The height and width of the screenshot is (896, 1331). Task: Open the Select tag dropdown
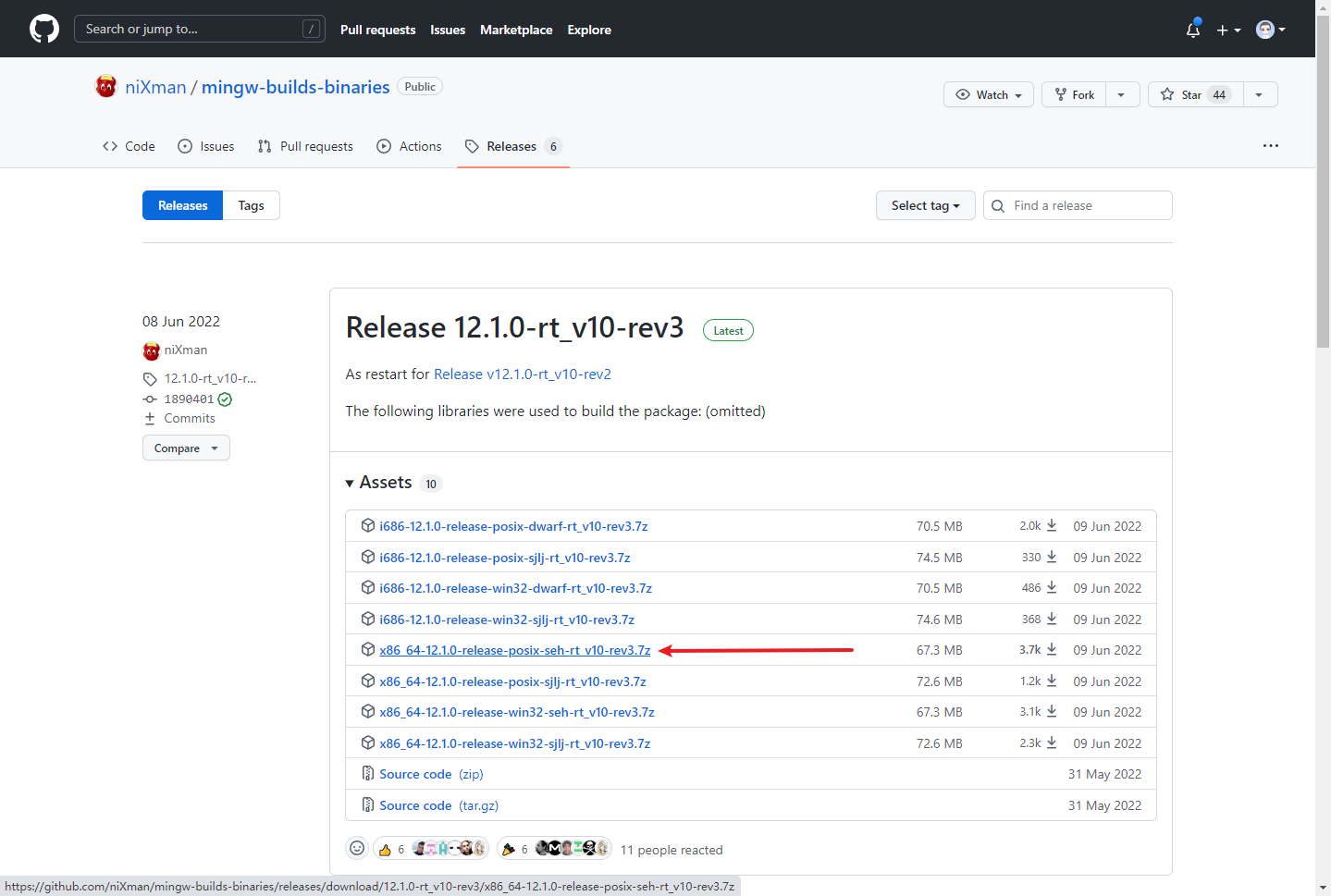(926, 205)
